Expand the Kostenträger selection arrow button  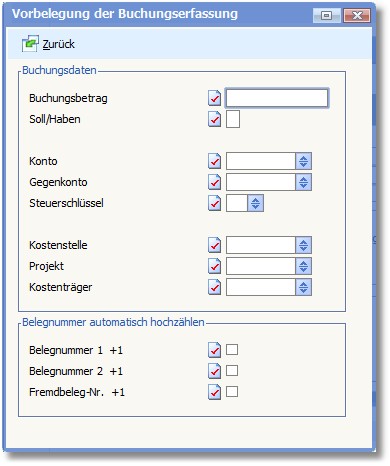[303, 287]
